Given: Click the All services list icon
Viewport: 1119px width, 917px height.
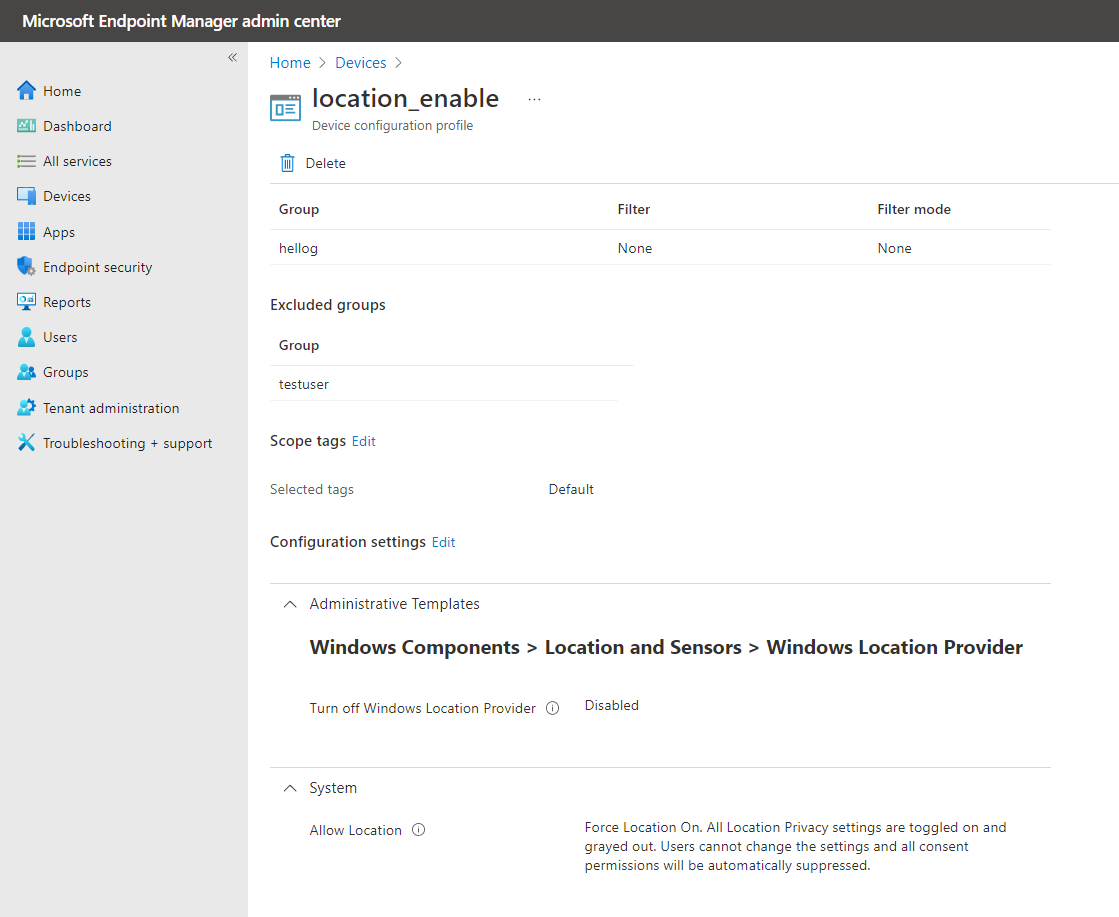Looking at the screenshot, I should point(26,161).
